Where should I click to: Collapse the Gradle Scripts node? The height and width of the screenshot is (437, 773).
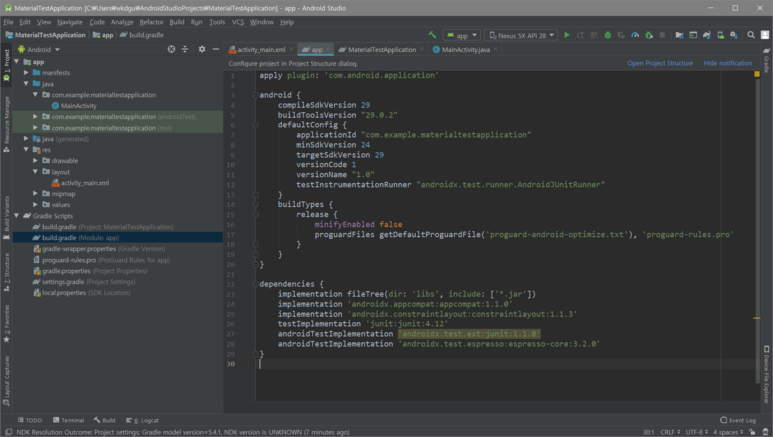17,216
